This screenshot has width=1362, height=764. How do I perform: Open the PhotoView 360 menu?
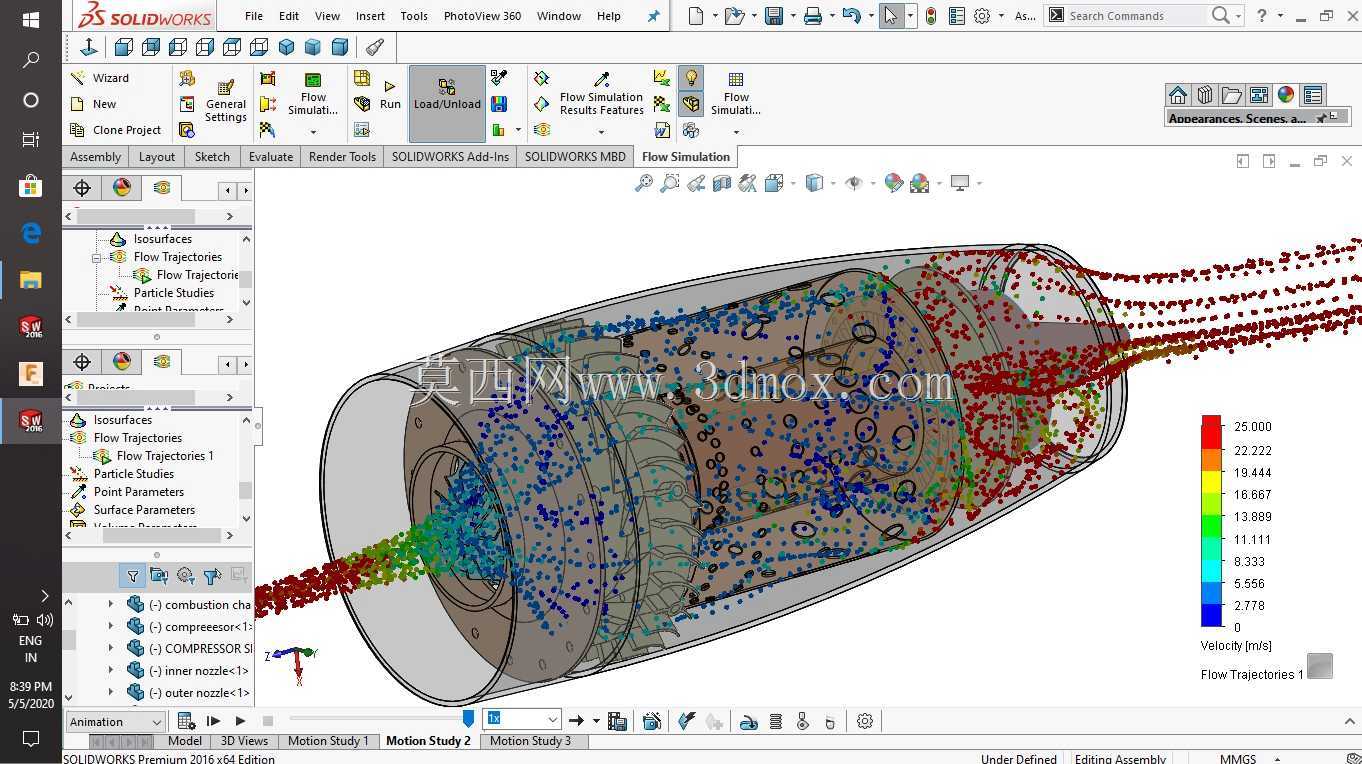coord(482,16)
